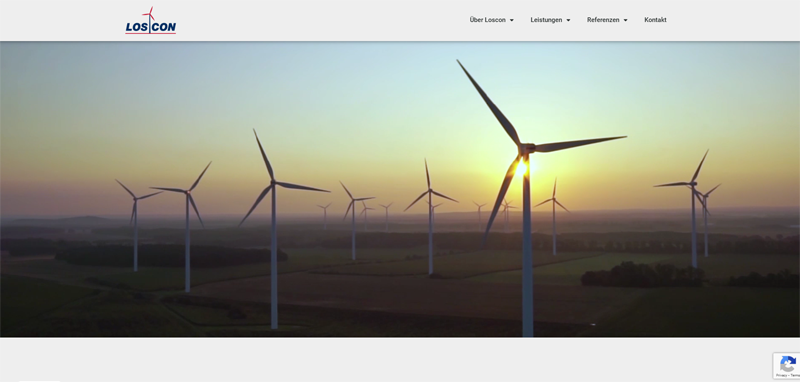The width and height of the screenshot is (800, 382).
Task: Expand the Referenzen dropdown arrow
Action: (626, 20)
